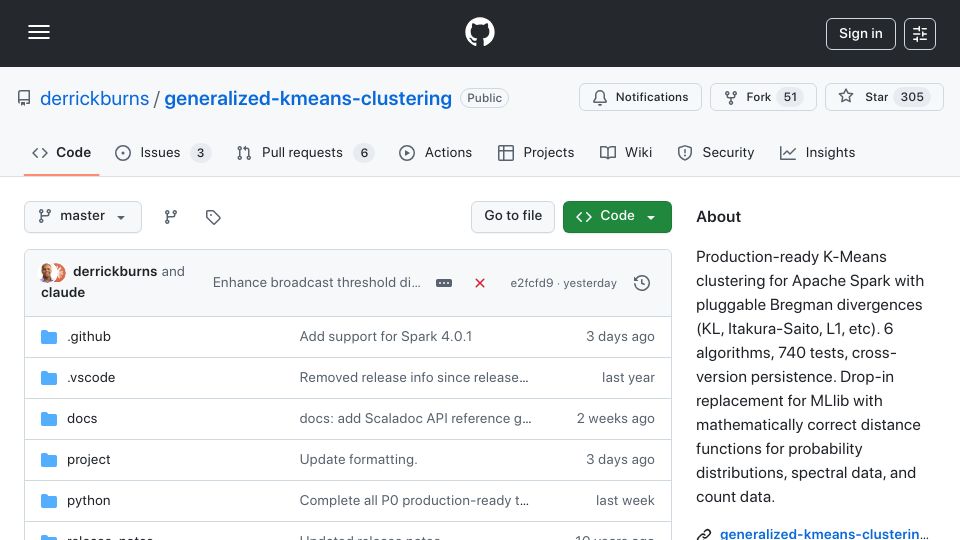The image size is (960, 540).
Task: Click the commit author avatars
Action: coord(53,272)
